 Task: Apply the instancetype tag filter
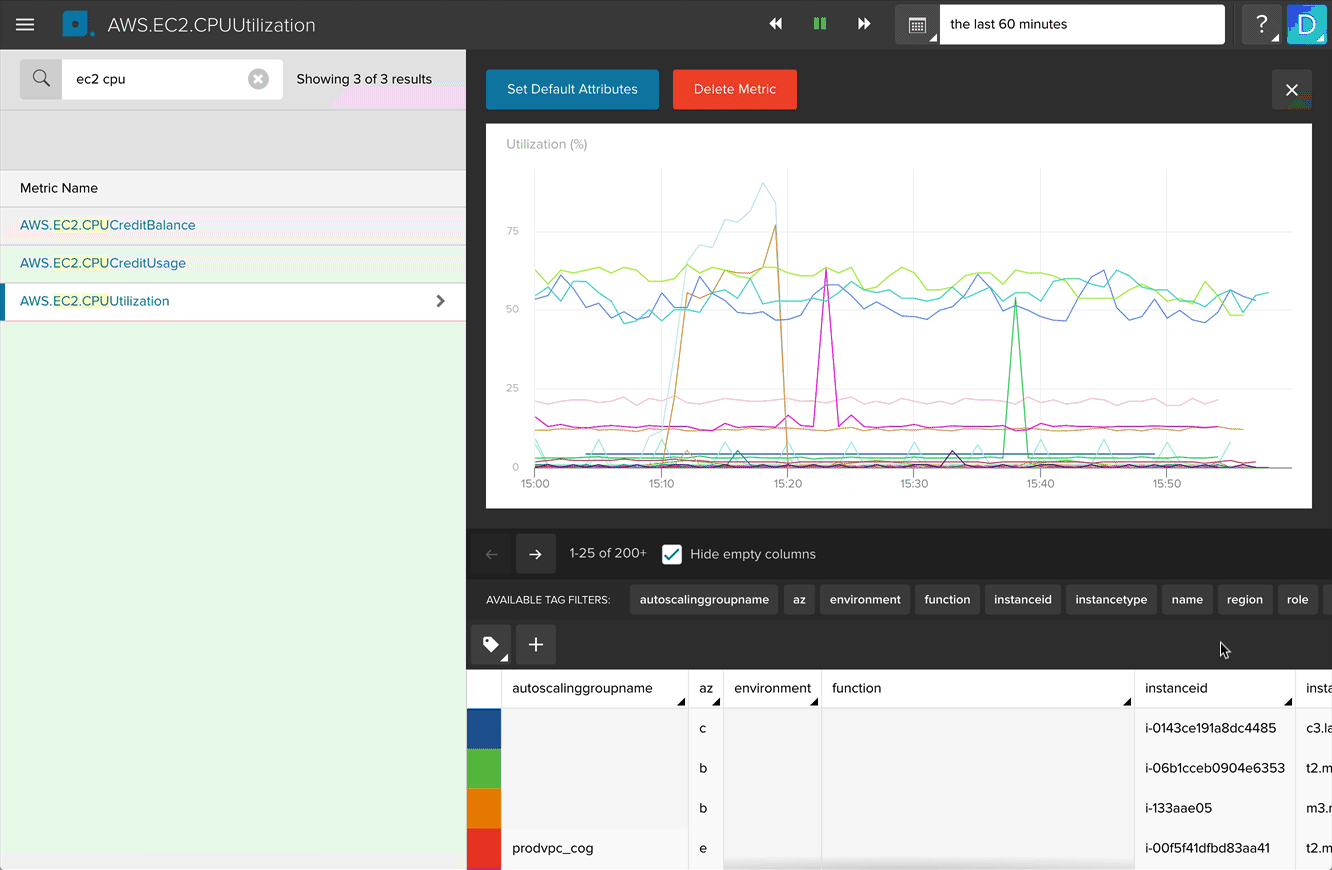(1111, 600)
